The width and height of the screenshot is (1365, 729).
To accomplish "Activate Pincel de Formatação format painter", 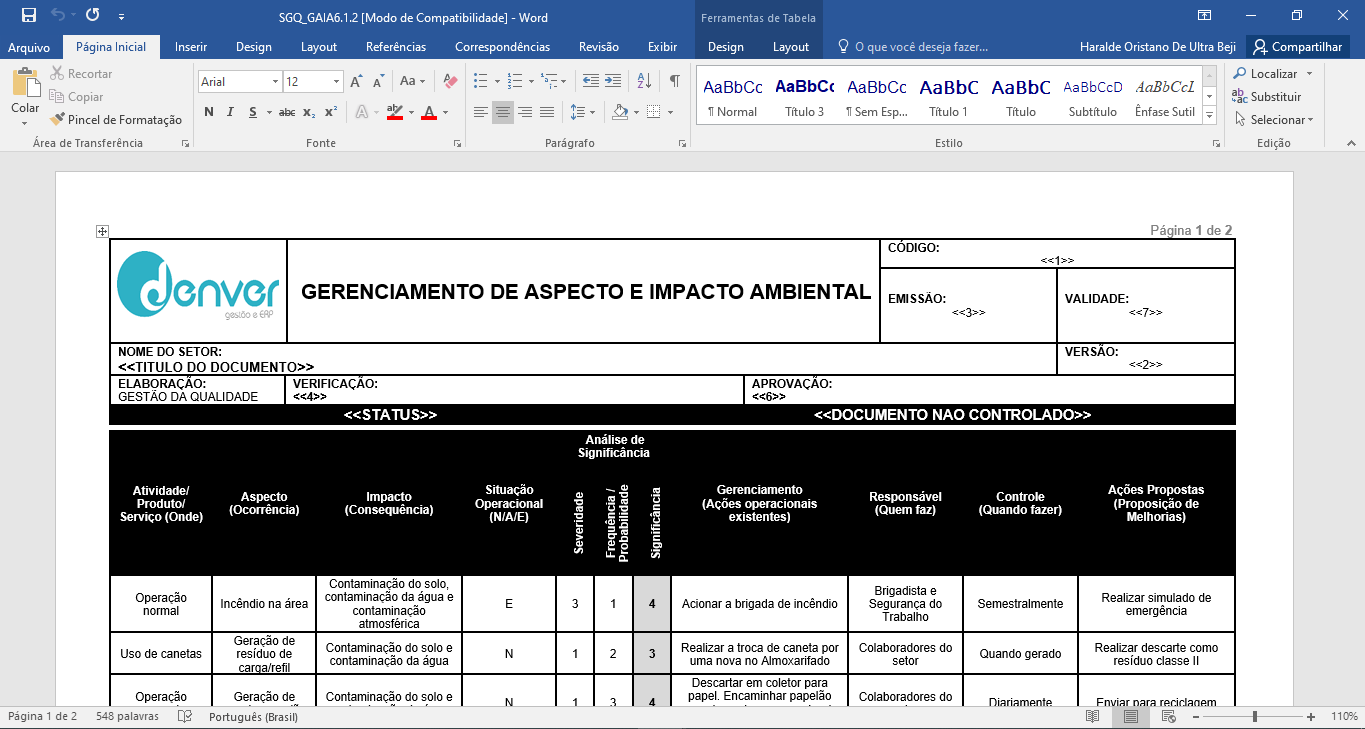I will point(116,120).
